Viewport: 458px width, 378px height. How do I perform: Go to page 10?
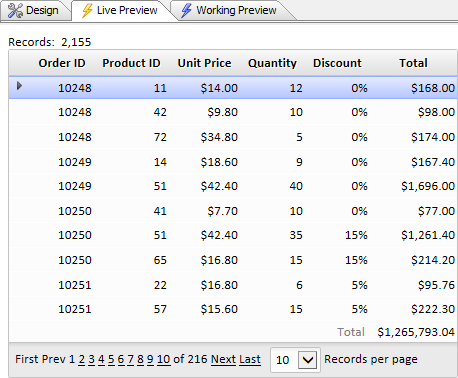coord(163,359)
